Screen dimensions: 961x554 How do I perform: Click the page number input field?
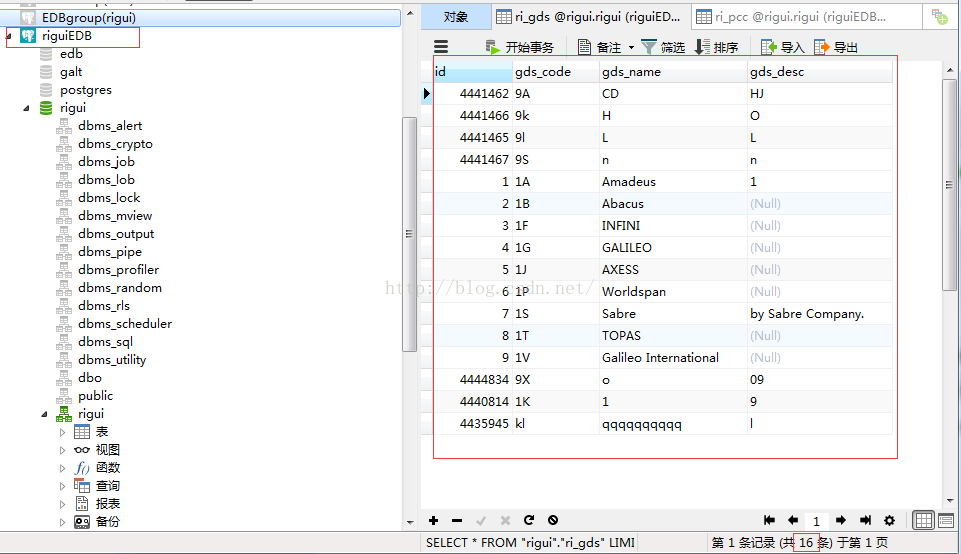click(816, 521)
